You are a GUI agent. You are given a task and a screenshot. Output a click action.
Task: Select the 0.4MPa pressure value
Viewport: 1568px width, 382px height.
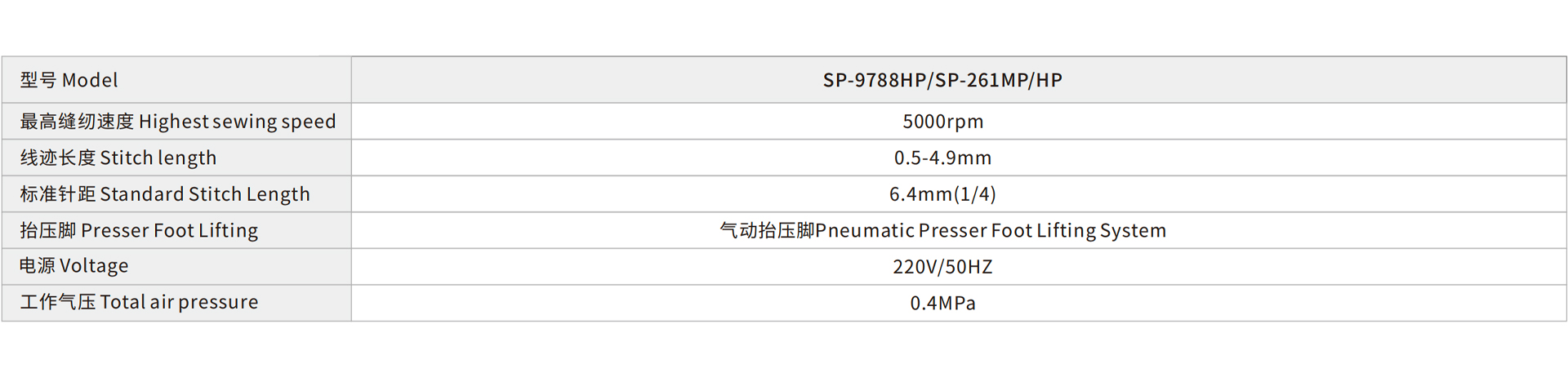click(942, 303)
